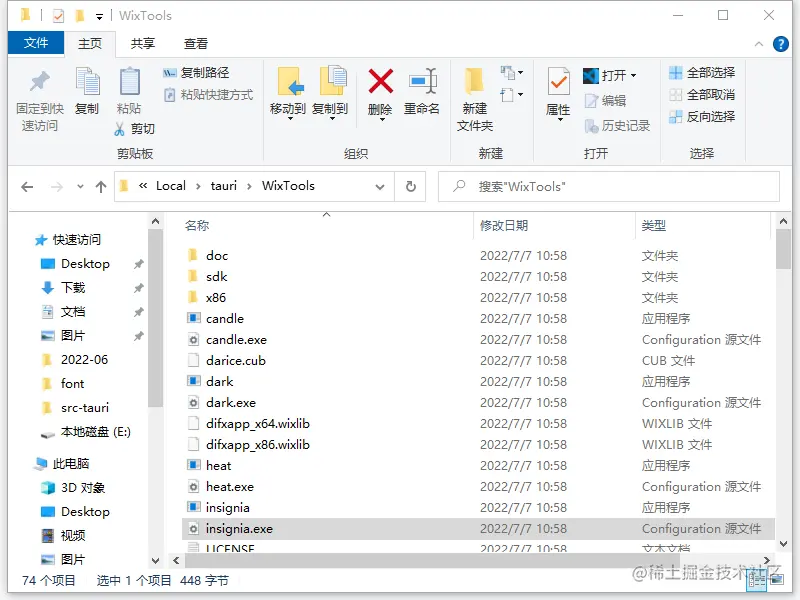Open the address bar dropdown arrow
The image size is (800, 600).
(x=378, y=186)
